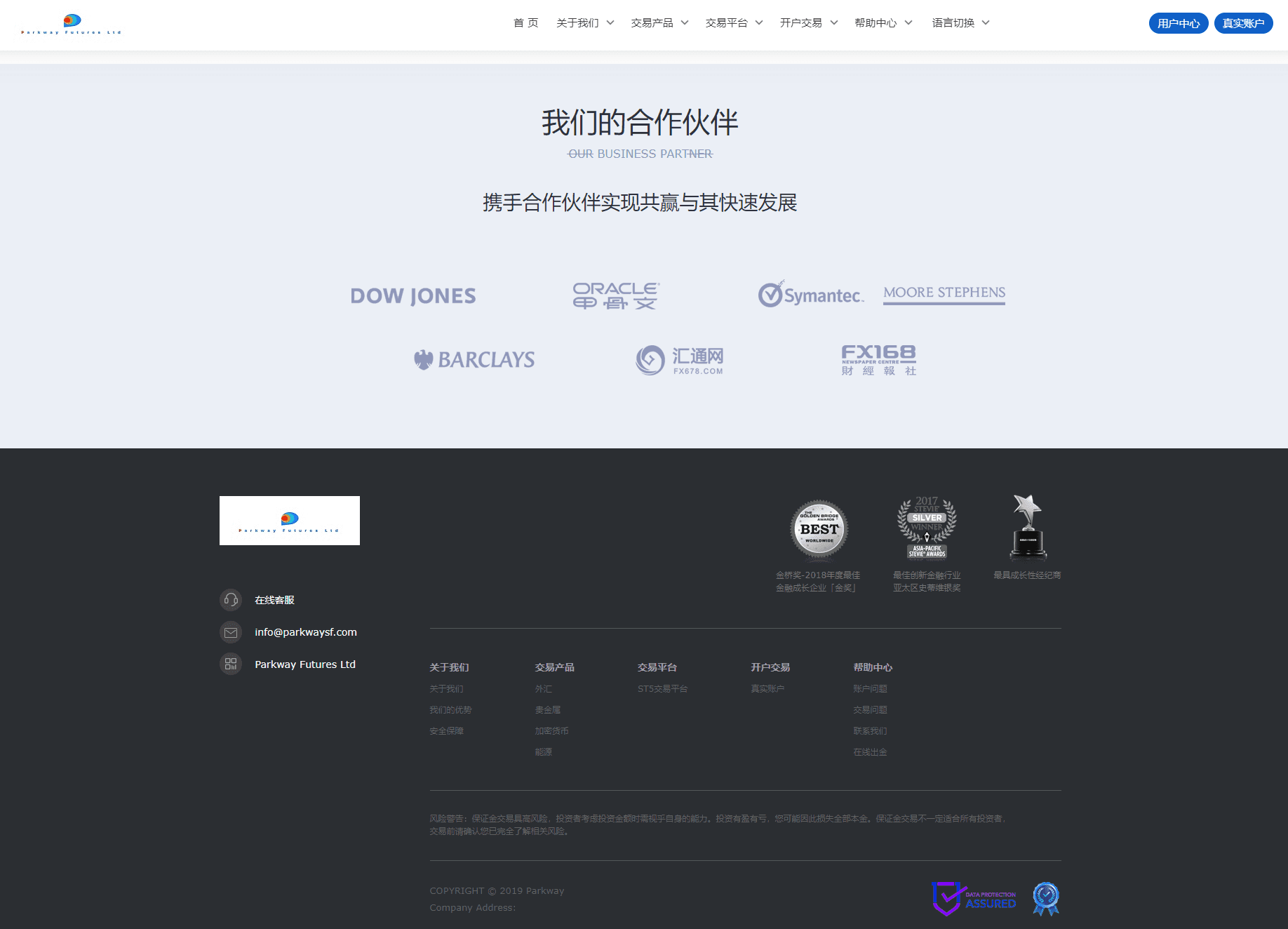Open footer link 安全保障
Screen dimensions: 1288x929
[447, 731]
